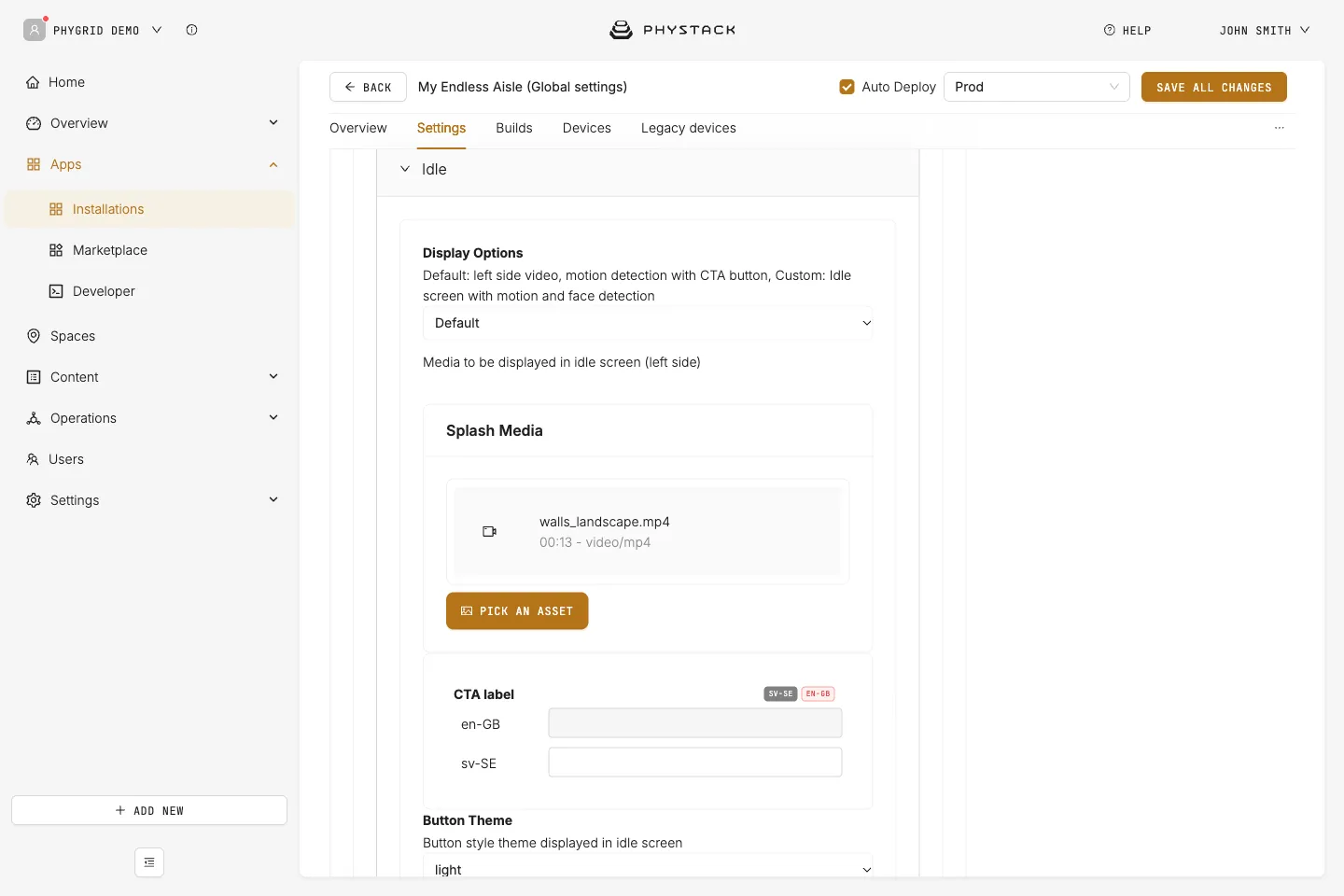Screen dimensions: 1344x896
Task: Click the Users people icon
Action: pos(33,459)
